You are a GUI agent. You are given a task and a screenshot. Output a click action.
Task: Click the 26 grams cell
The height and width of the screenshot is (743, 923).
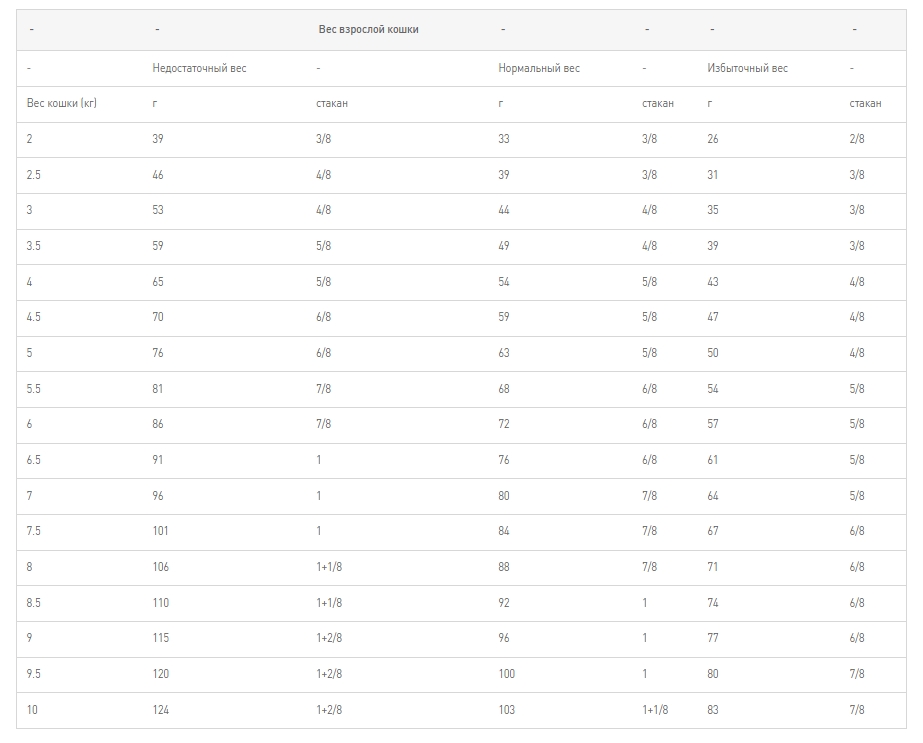pyautogui.click(x=713, y=139)
